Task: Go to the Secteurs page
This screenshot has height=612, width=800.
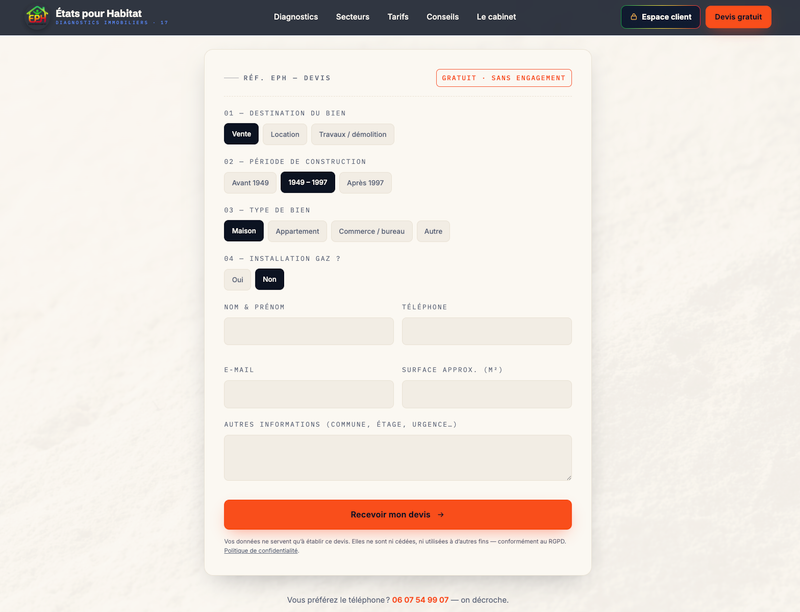Action: pos(353,17)
